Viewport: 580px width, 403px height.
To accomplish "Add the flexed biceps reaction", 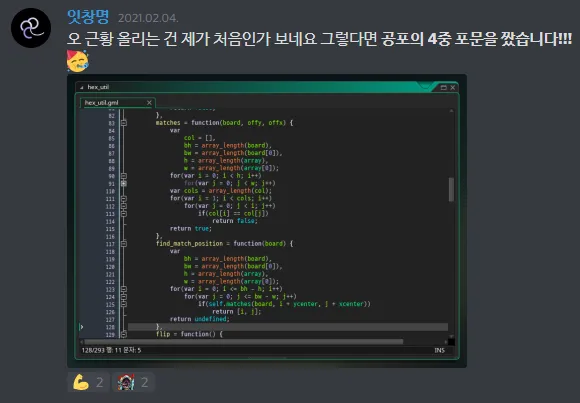I will pos(88,382).
